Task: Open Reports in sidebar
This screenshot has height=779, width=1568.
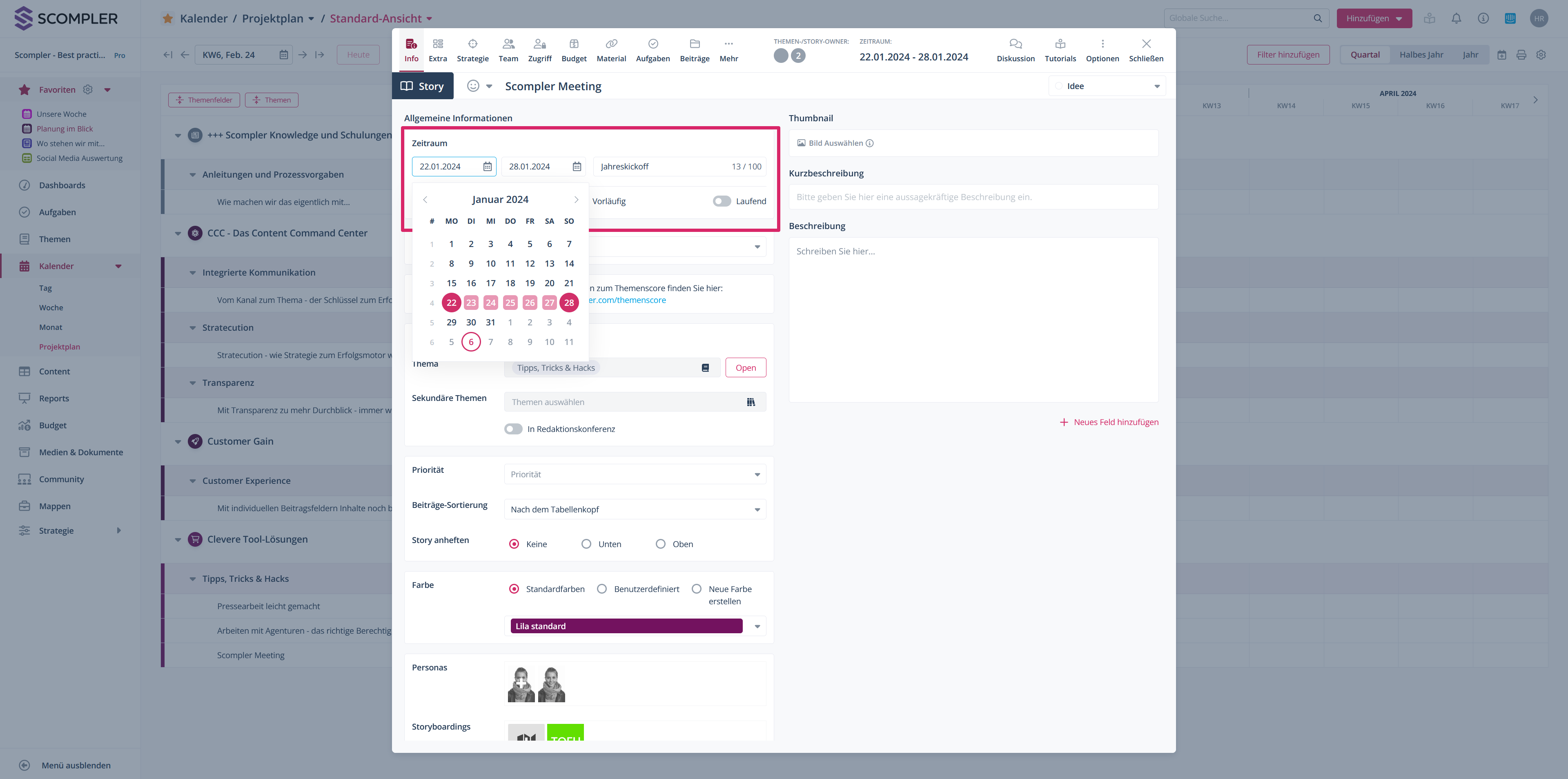Action: coord(53,398)
